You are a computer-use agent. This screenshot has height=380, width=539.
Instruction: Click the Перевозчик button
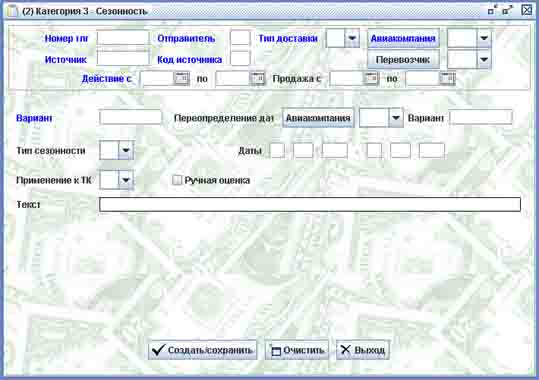[404, 59]
